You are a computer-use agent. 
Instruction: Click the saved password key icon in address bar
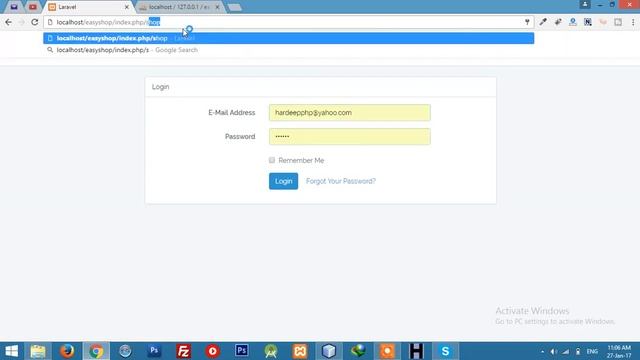tap(527, 22)
